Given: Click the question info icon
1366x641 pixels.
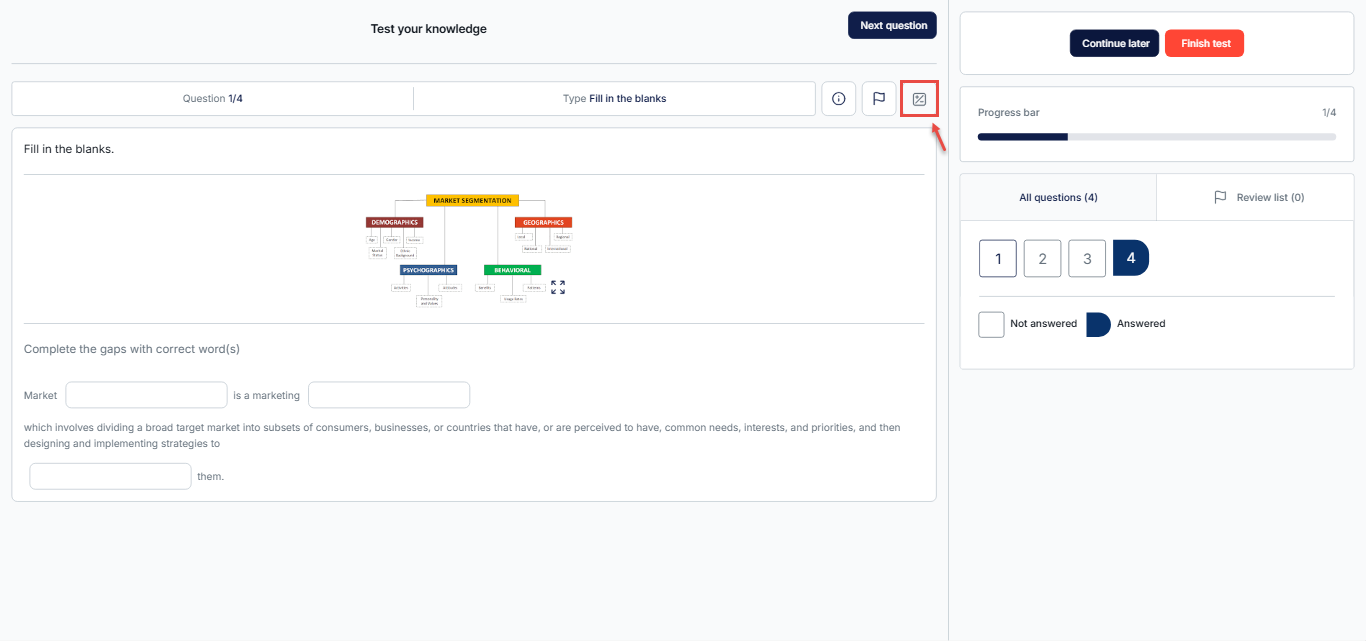Looking at the screenshot, I should 839,99.
